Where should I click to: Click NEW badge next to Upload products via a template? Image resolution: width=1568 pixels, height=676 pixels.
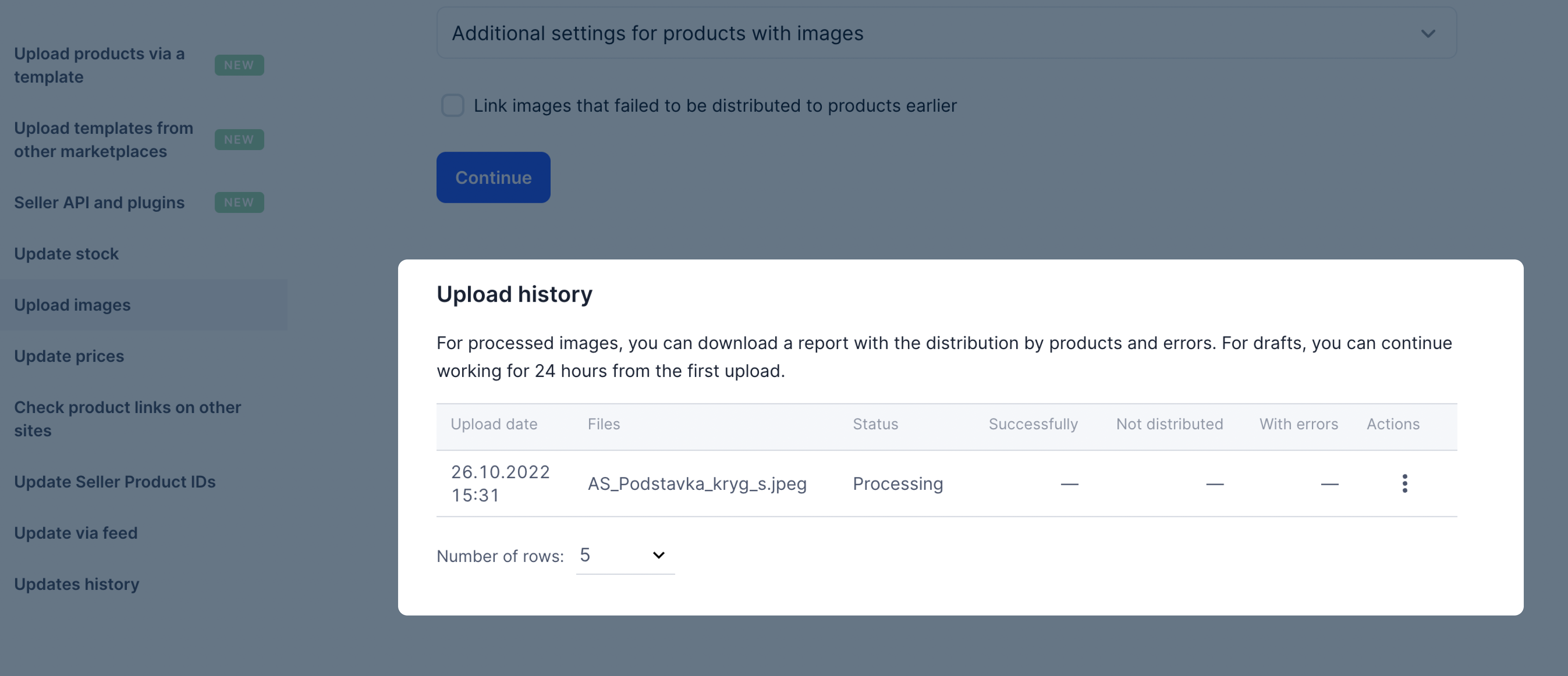pyautogui.click(x=239, y=65)
